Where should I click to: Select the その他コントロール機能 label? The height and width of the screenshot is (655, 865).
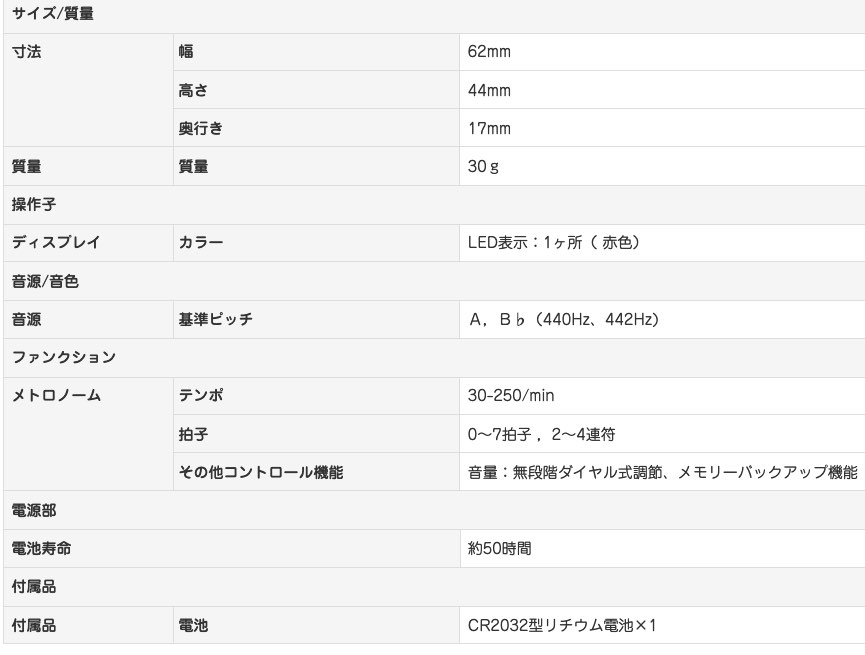click(260, 472)
